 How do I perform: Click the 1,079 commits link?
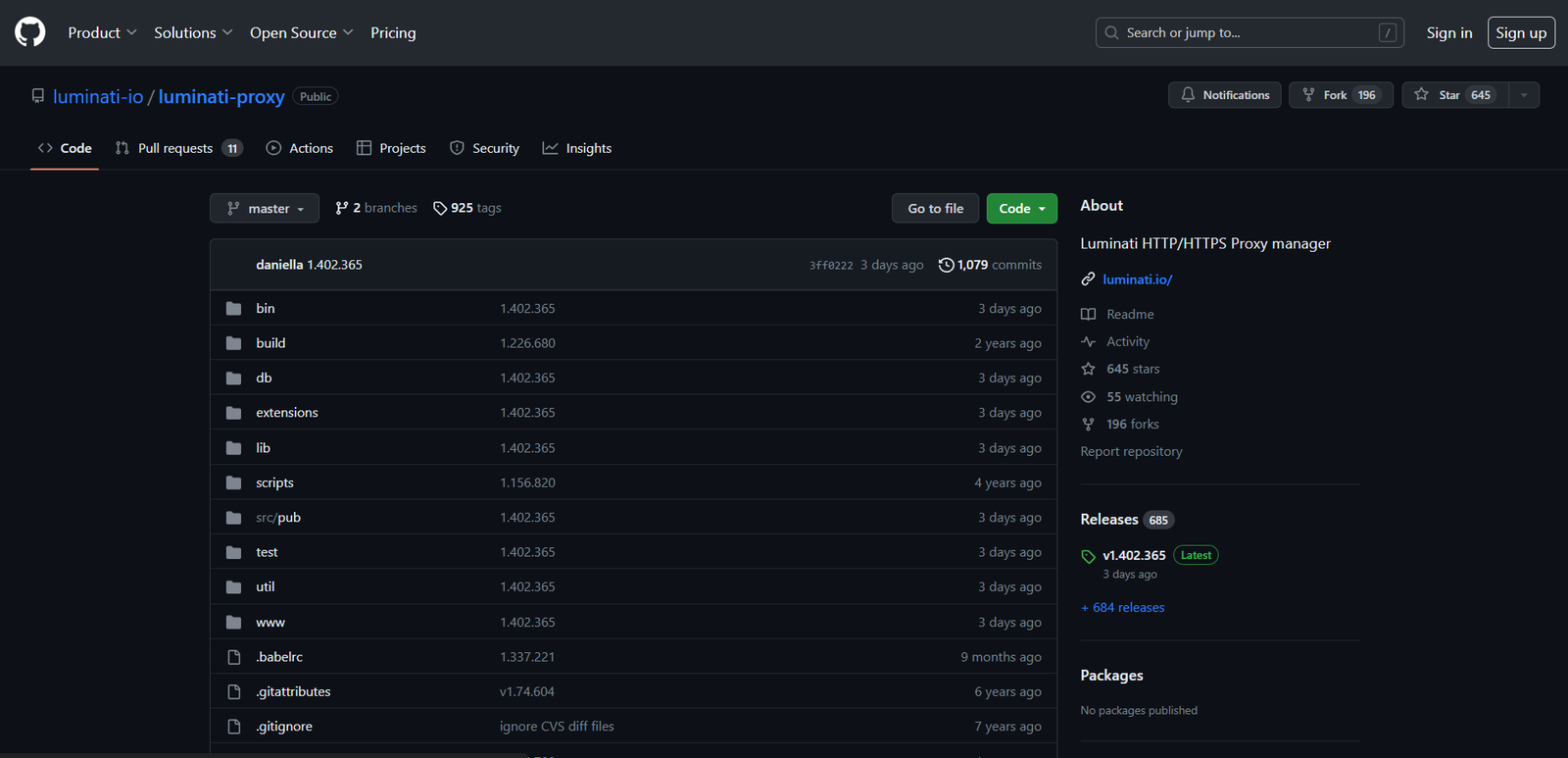[991, 265]
